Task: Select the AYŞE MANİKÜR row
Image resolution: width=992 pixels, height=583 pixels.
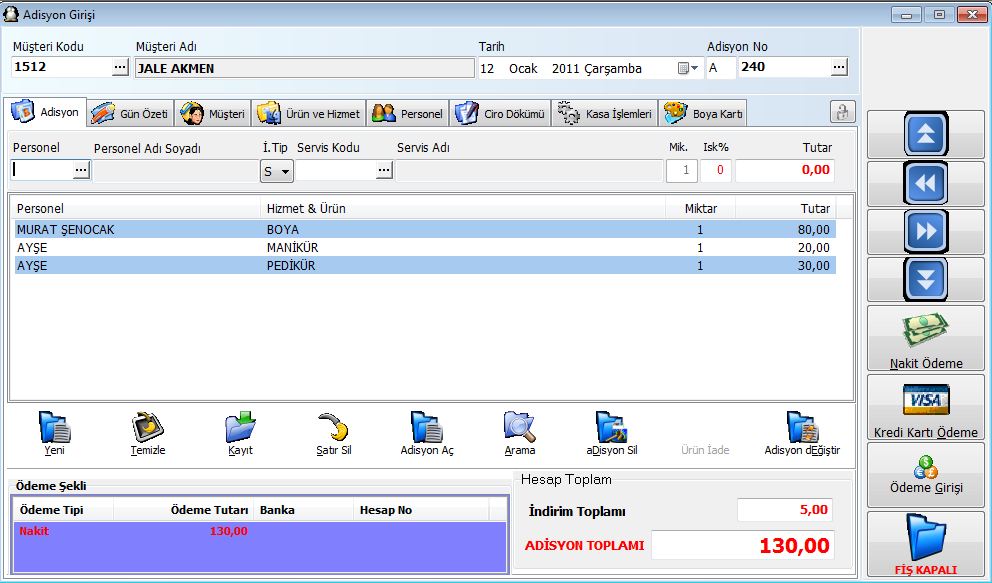Action: (x=425, y=247)
